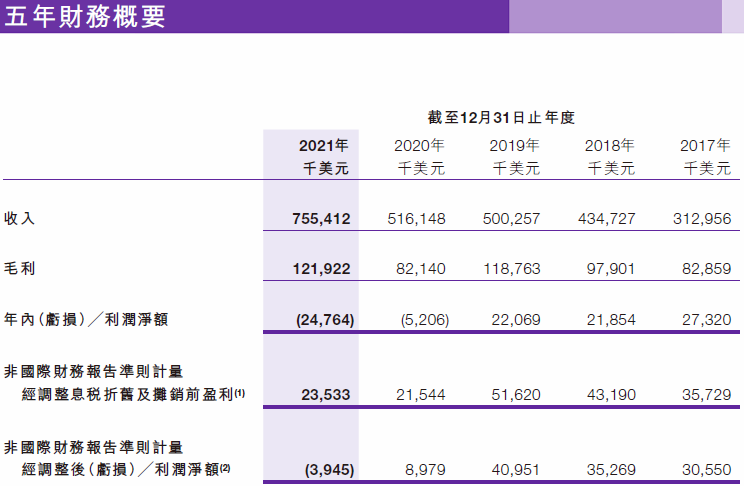
Task: Click the 2021 revenue value 755,412
Action: [x=321, y=219]
